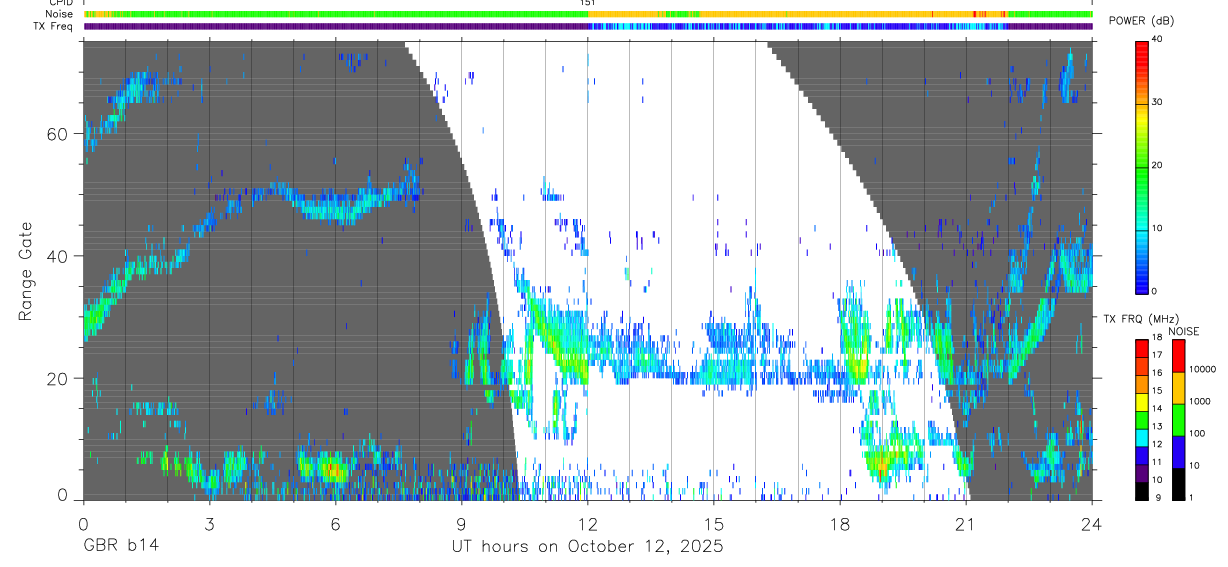
Task: Click the 'Range Gate' y-axis title
Action: click(25, 270)
